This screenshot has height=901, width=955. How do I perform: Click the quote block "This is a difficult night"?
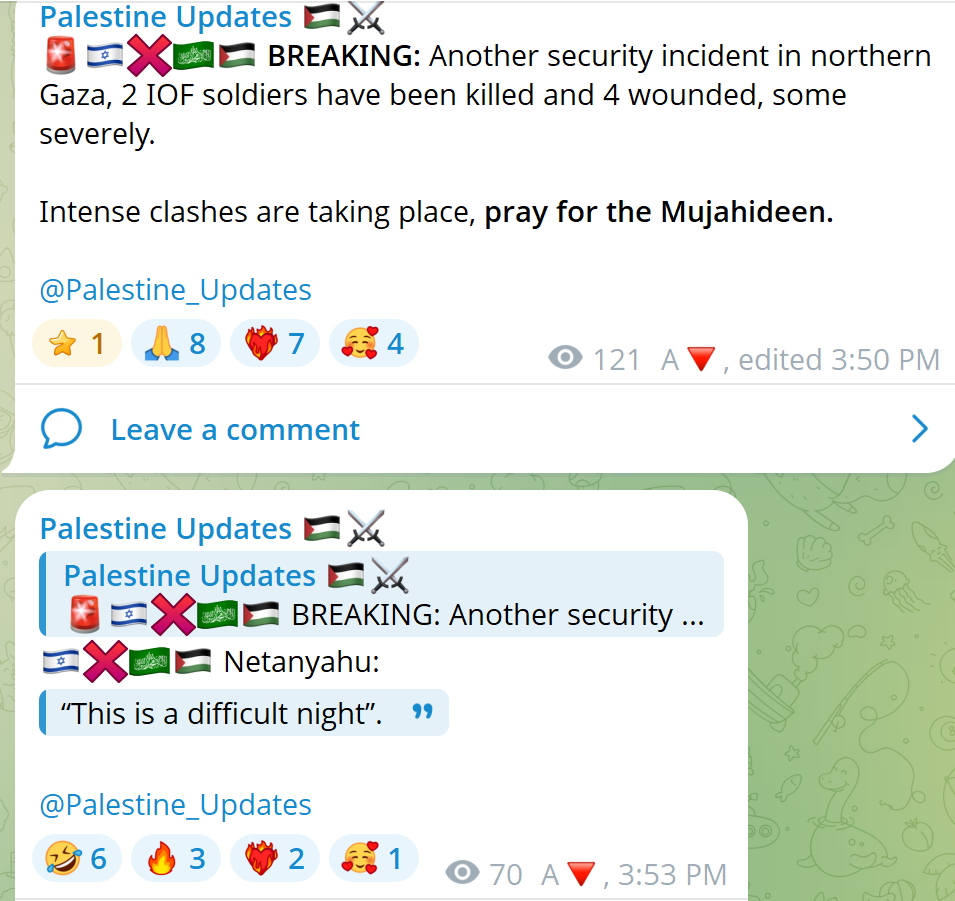click(244, 713)
